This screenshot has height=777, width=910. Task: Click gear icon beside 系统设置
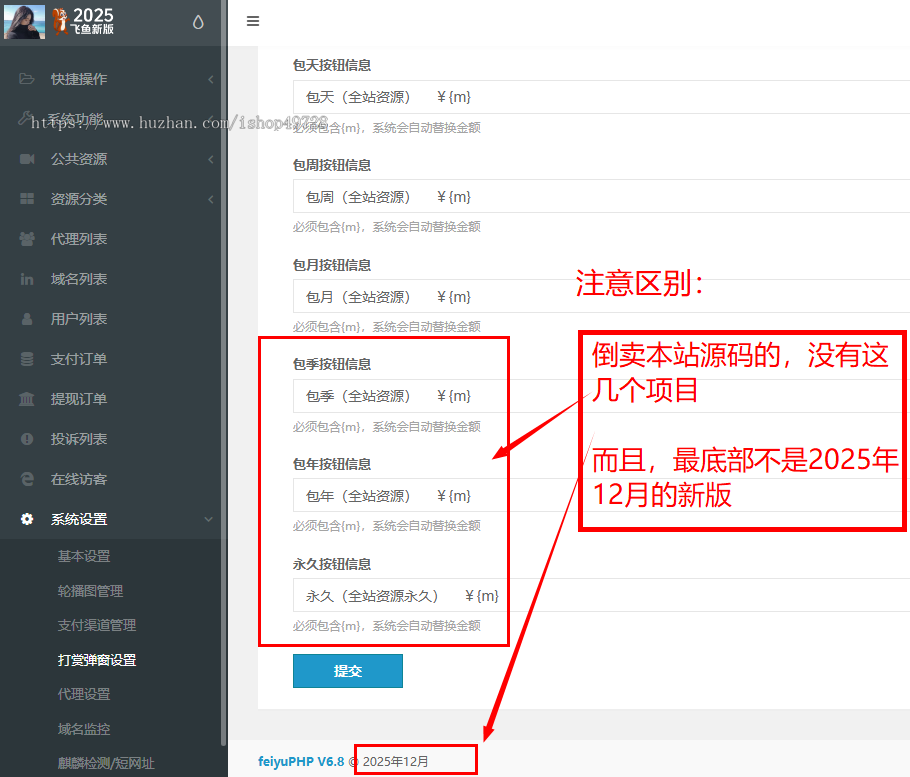point(27,519)
